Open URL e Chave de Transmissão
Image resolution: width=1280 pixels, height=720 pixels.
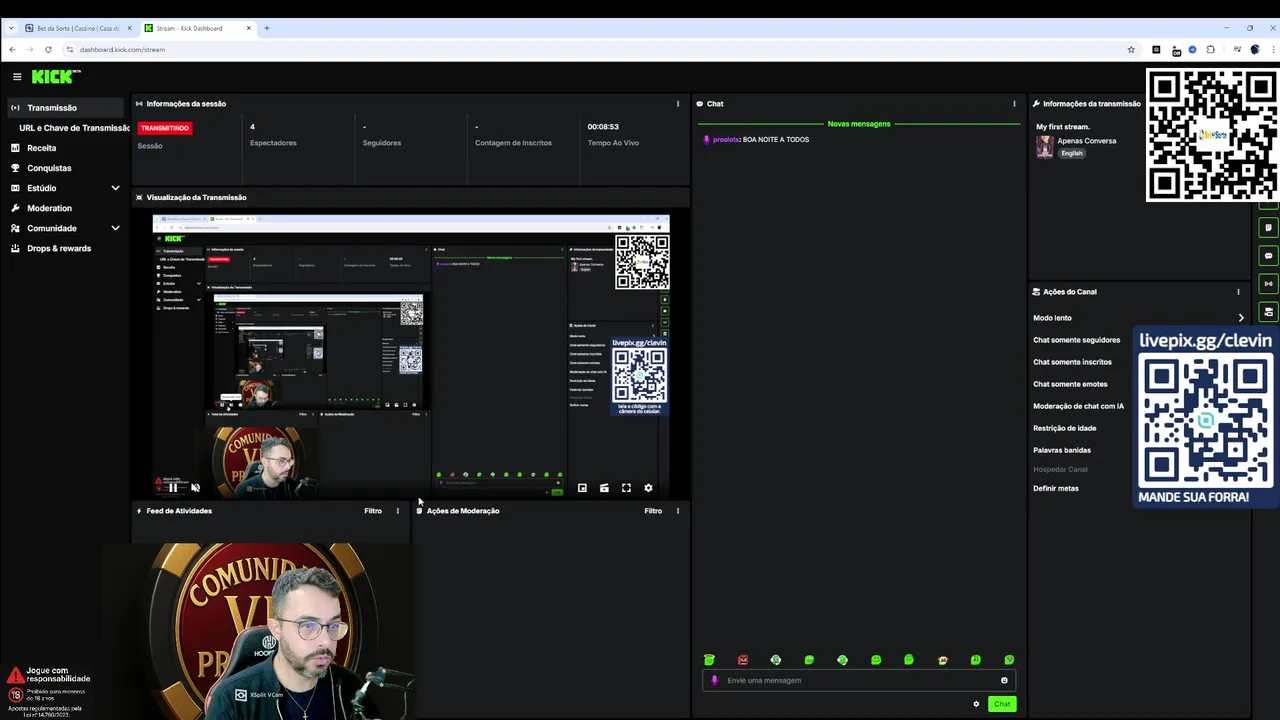tap(74, 128)
